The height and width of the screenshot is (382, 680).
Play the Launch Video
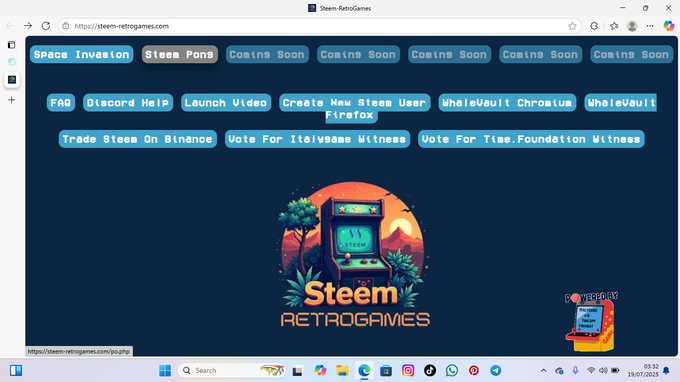coord(226,103)
